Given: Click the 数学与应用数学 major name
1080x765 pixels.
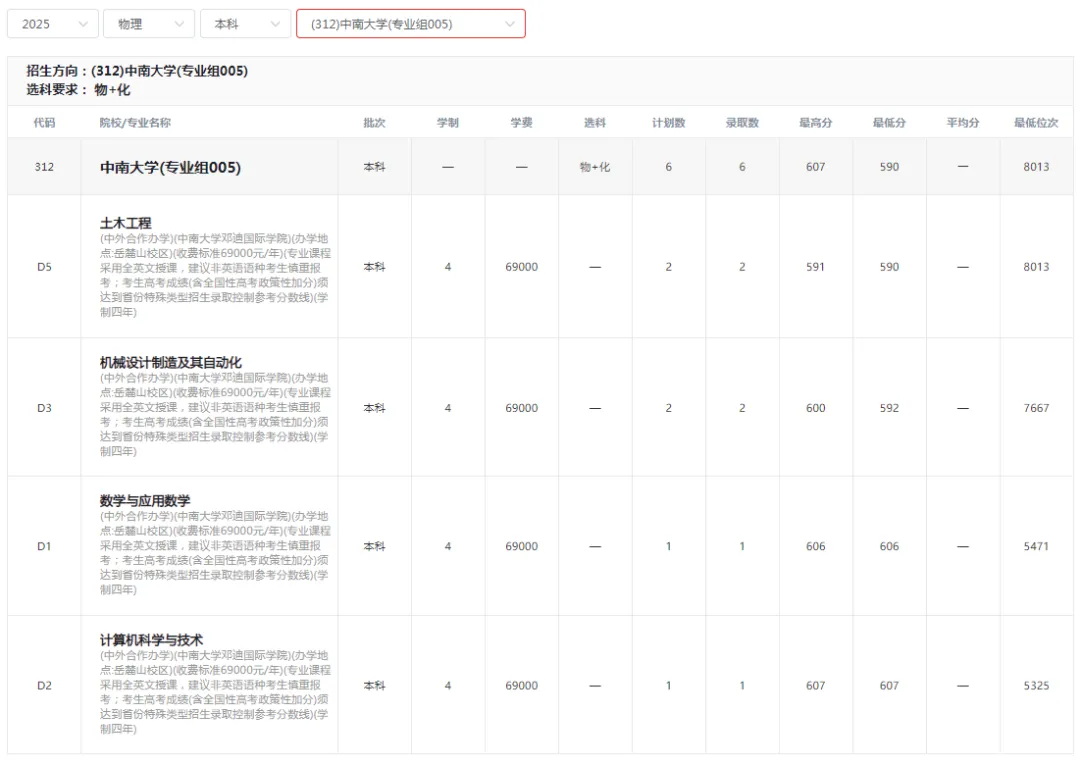Looking at the screenshot, I should (145, 501).
